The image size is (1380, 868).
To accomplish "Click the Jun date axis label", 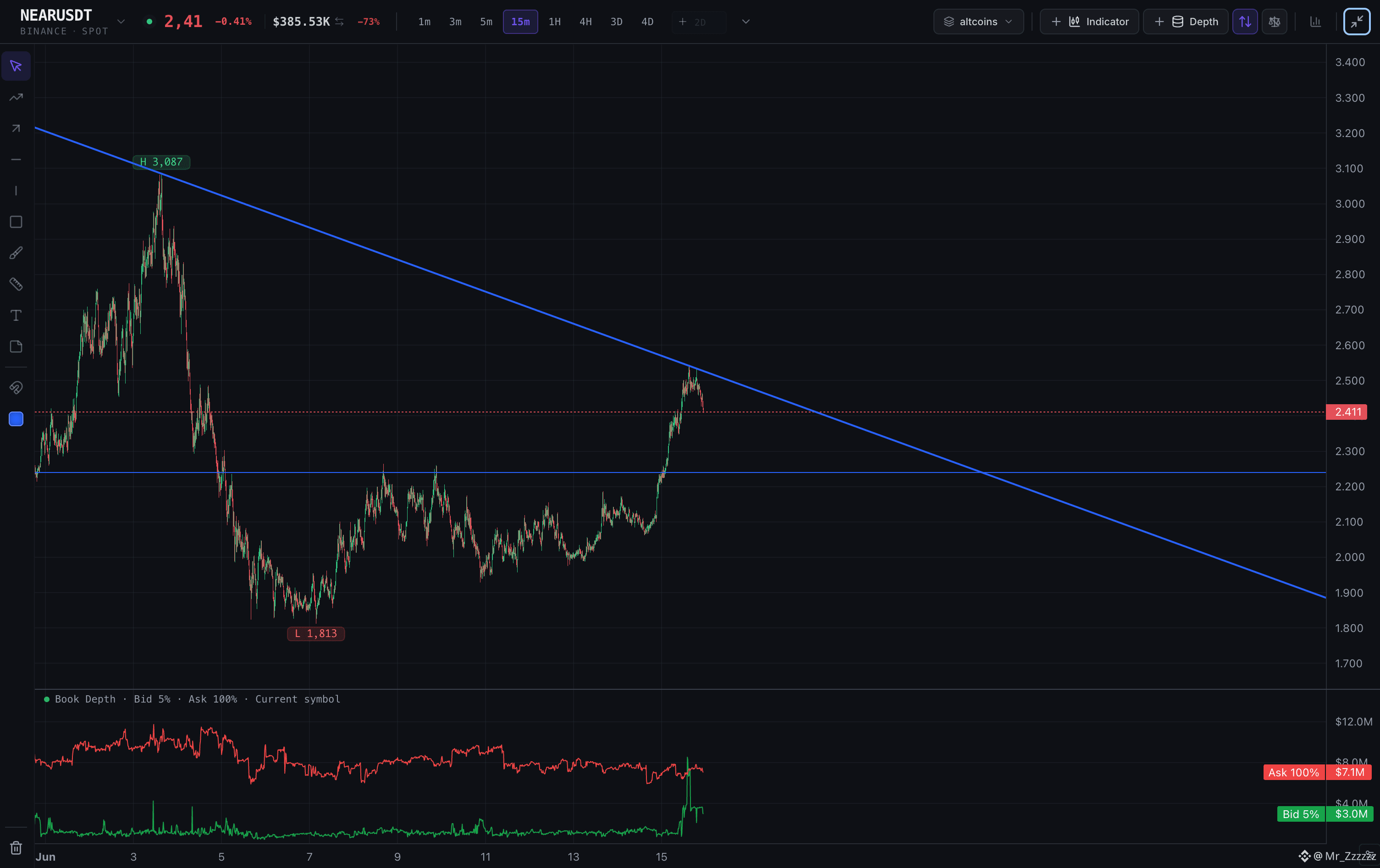I will [46, 857].
